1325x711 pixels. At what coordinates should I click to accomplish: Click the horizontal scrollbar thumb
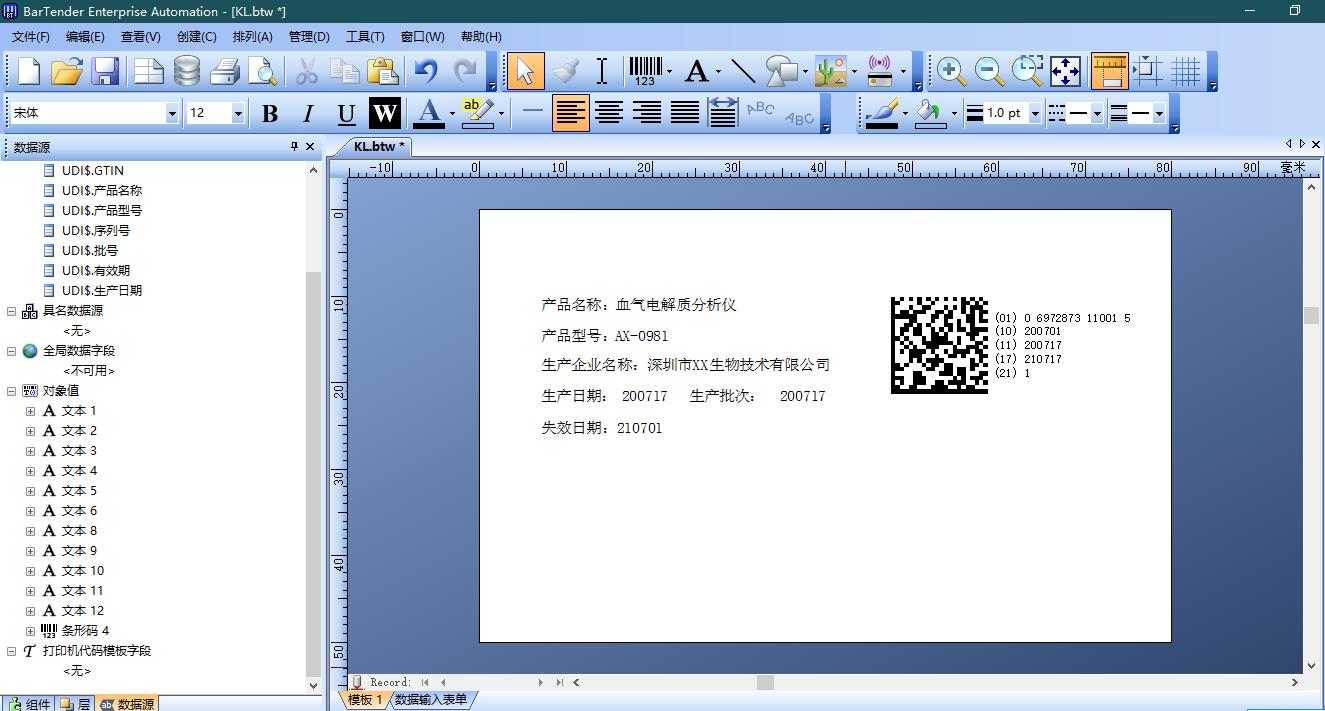tap(765, 682)
